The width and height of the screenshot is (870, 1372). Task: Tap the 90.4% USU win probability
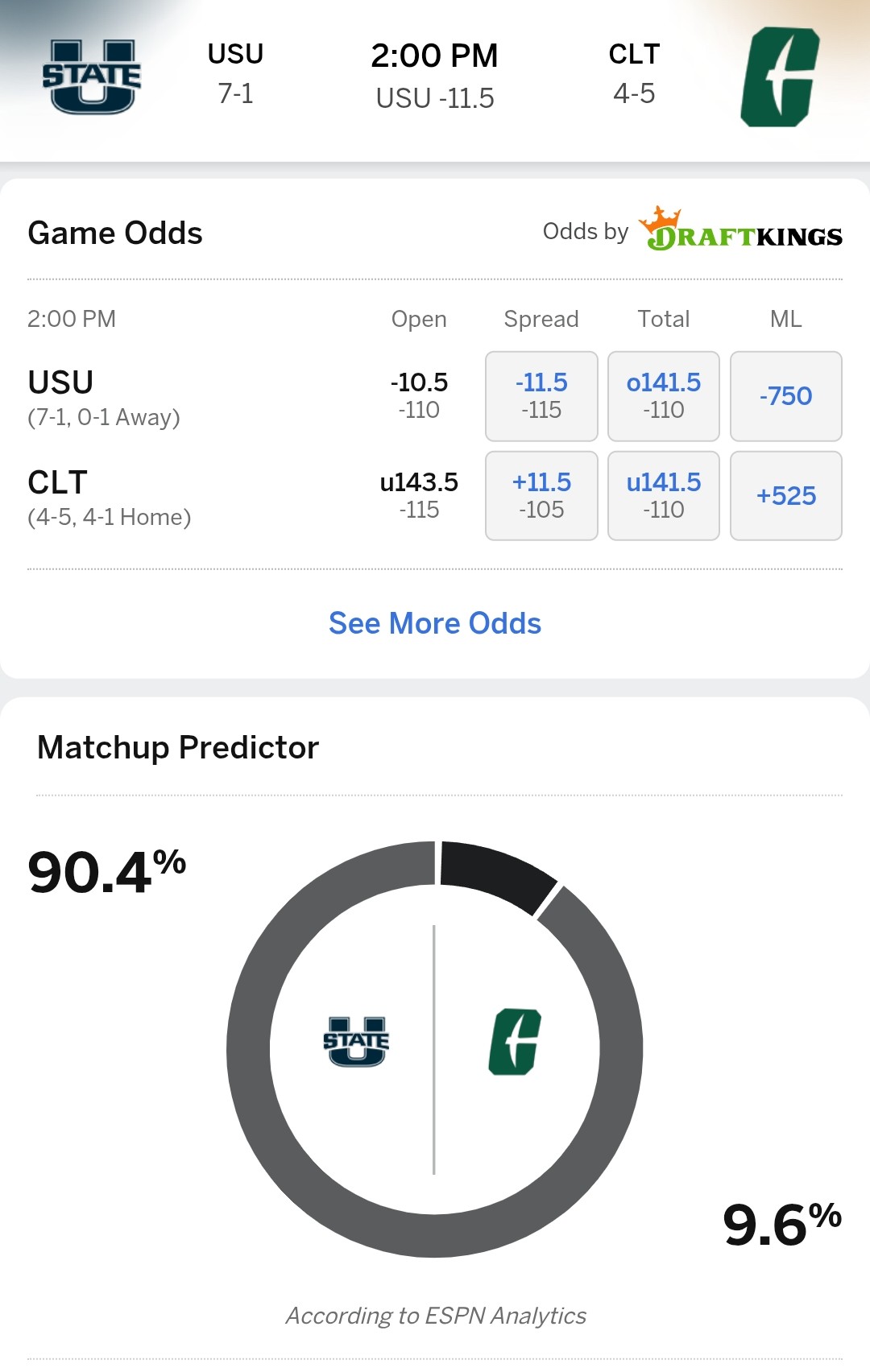[106, 872]
